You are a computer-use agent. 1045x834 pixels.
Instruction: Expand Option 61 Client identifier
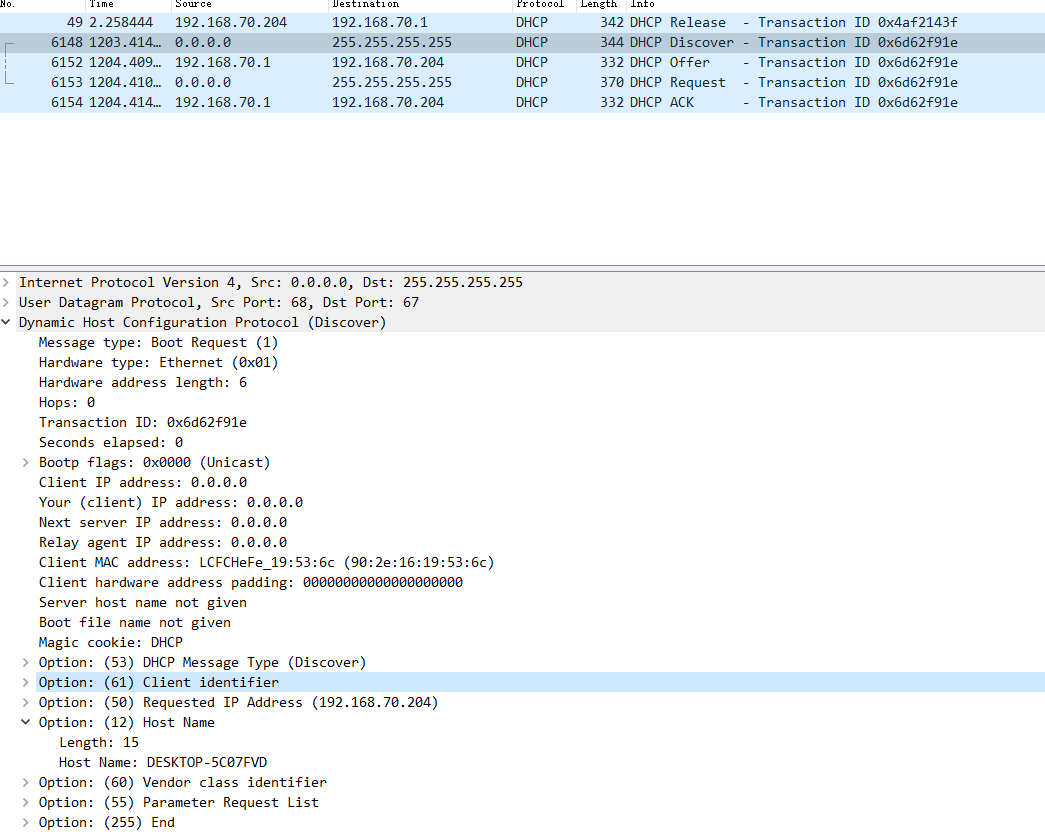click(x=26, y=683)
